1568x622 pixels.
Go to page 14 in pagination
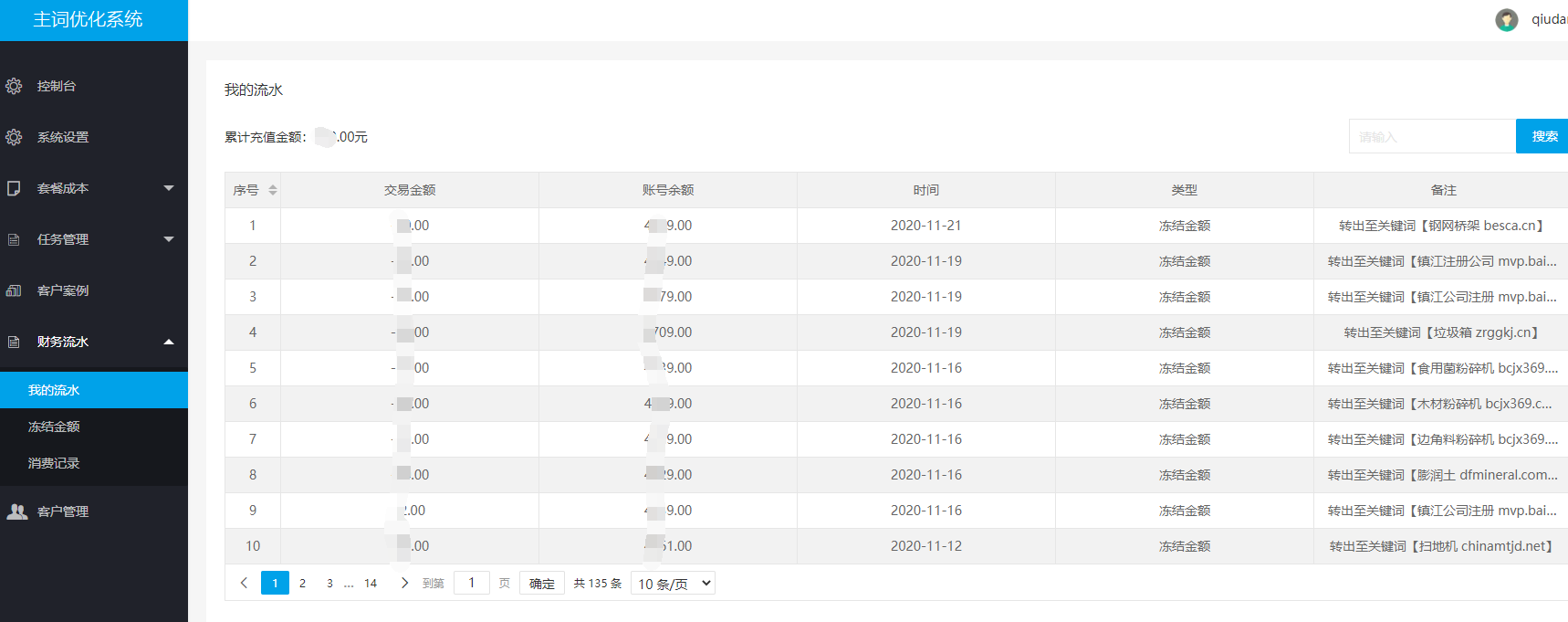click(371, 583)
